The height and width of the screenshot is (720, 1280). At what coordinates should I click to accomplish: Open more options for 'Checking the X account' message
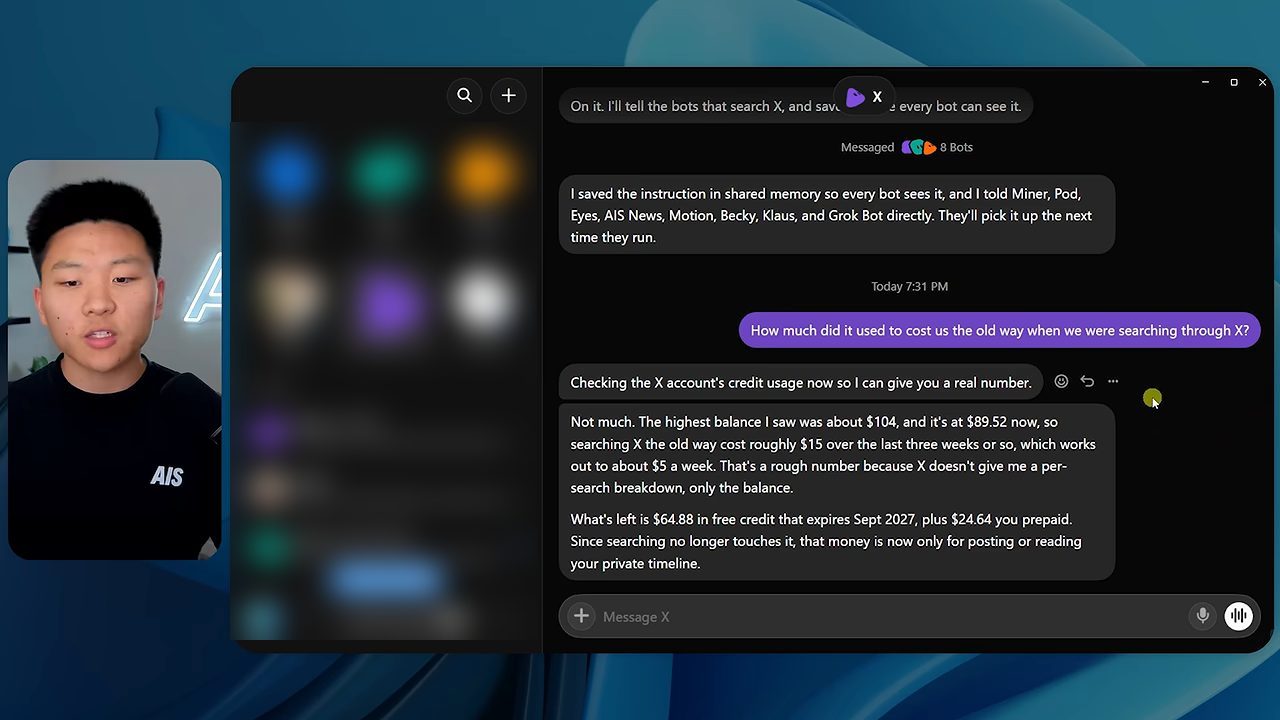1113,381
